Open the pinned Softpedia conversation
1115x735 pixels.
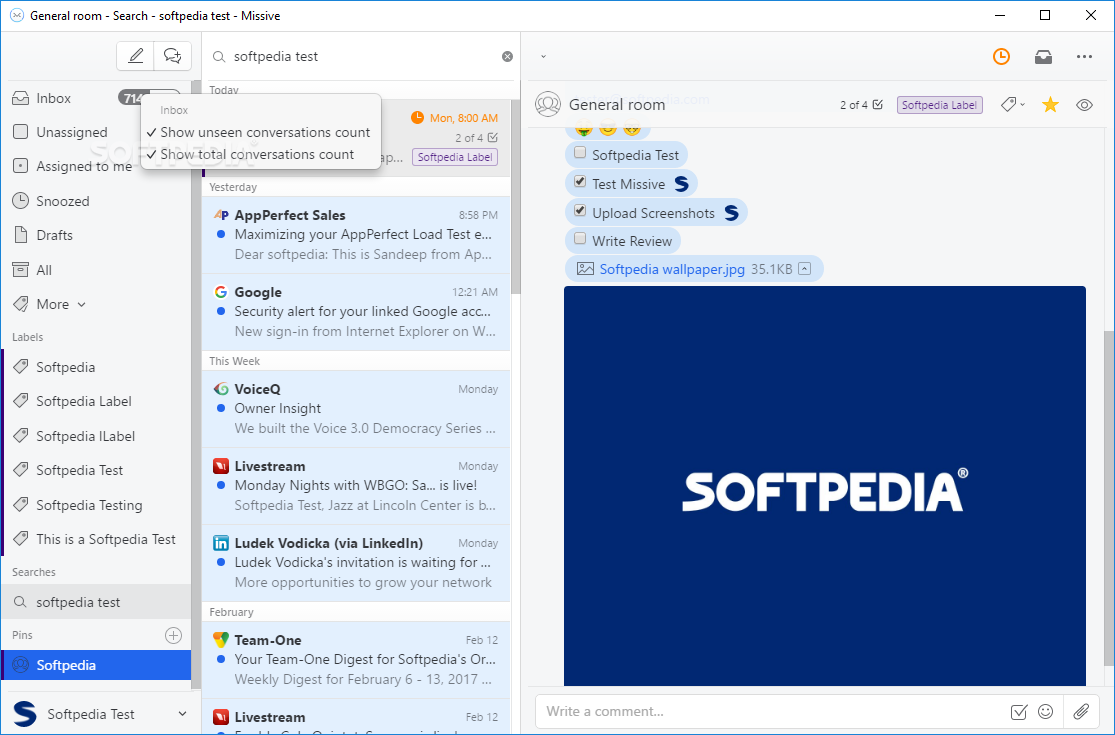[x=96, y=665]
